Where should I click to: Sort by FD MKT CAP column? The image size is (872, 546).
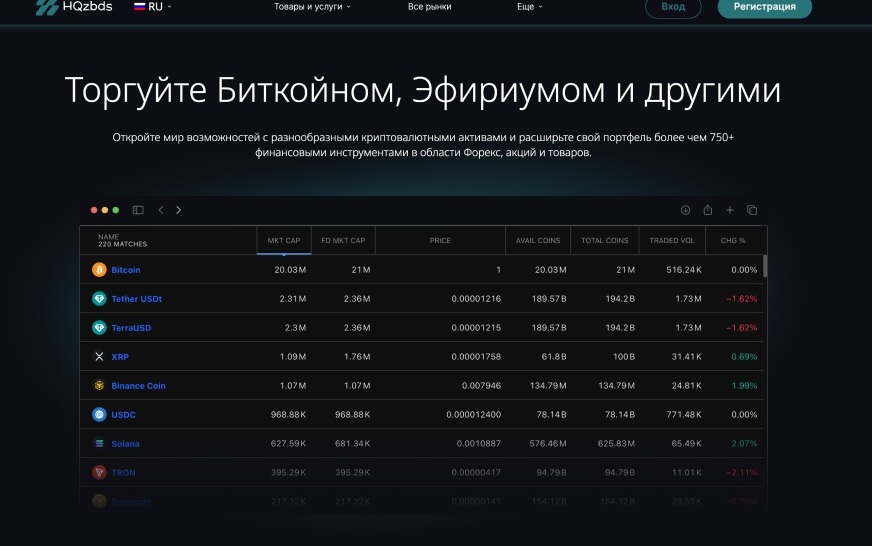pos(343,240)
